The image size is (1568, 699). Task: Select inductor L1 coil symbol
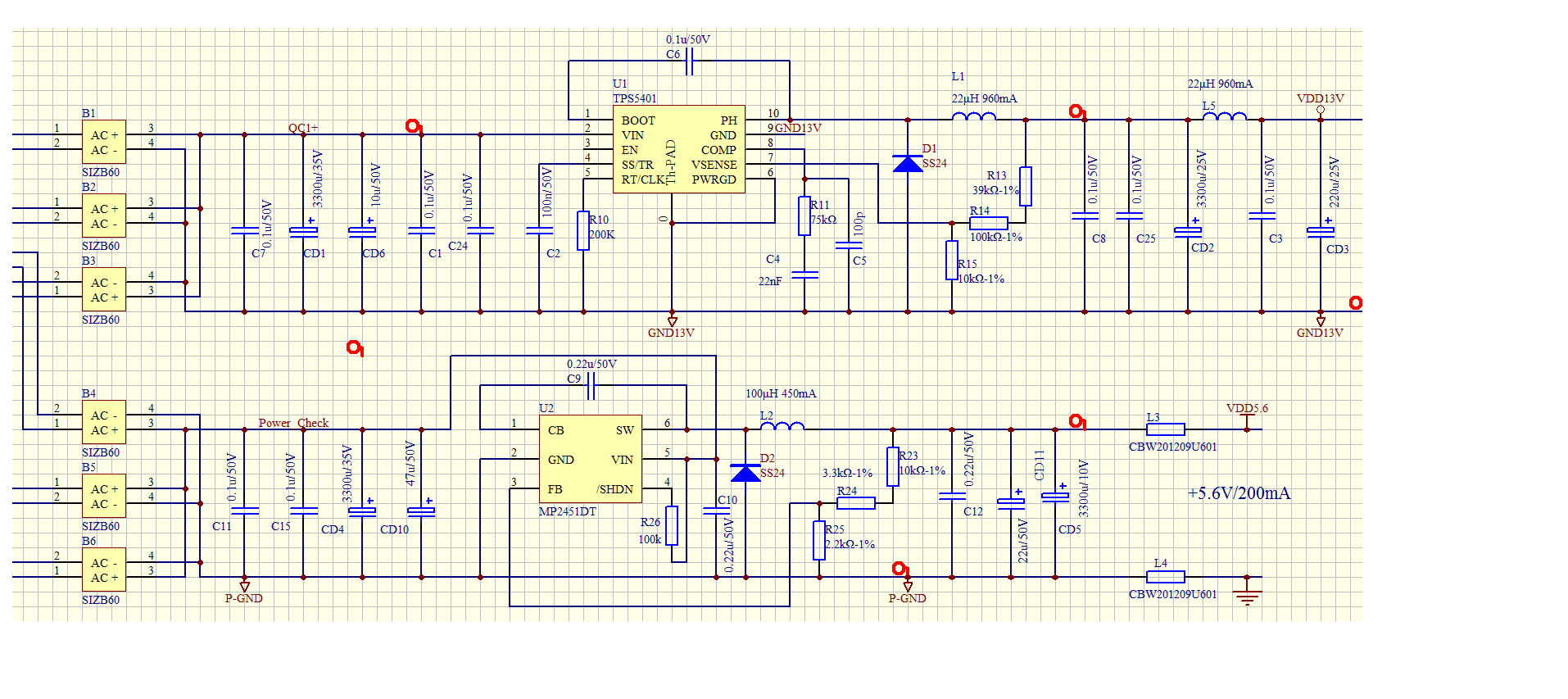click(974, 117)
